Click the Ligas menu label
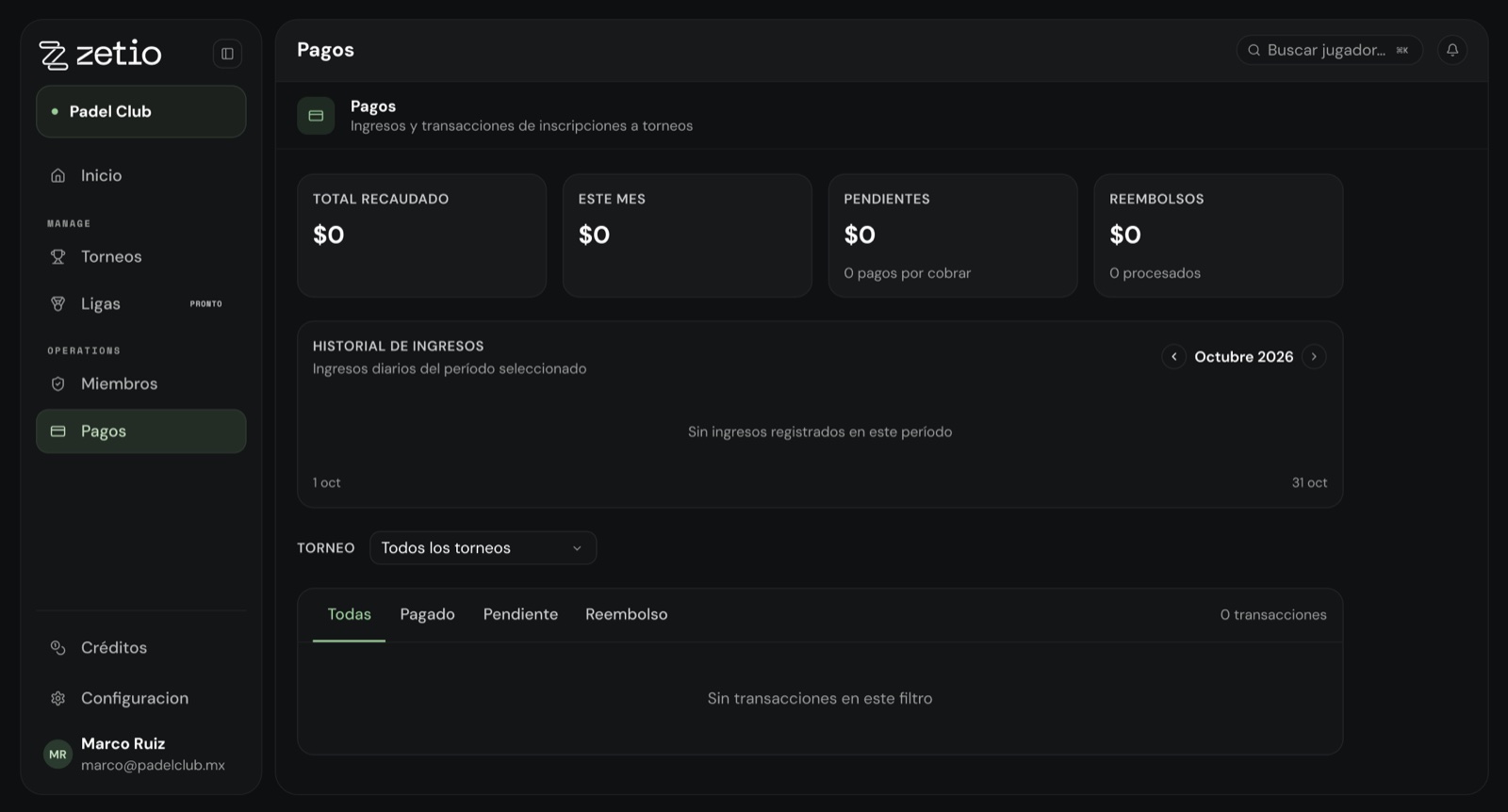This screenshot has width=1508, height=812. tap(101, 304)
